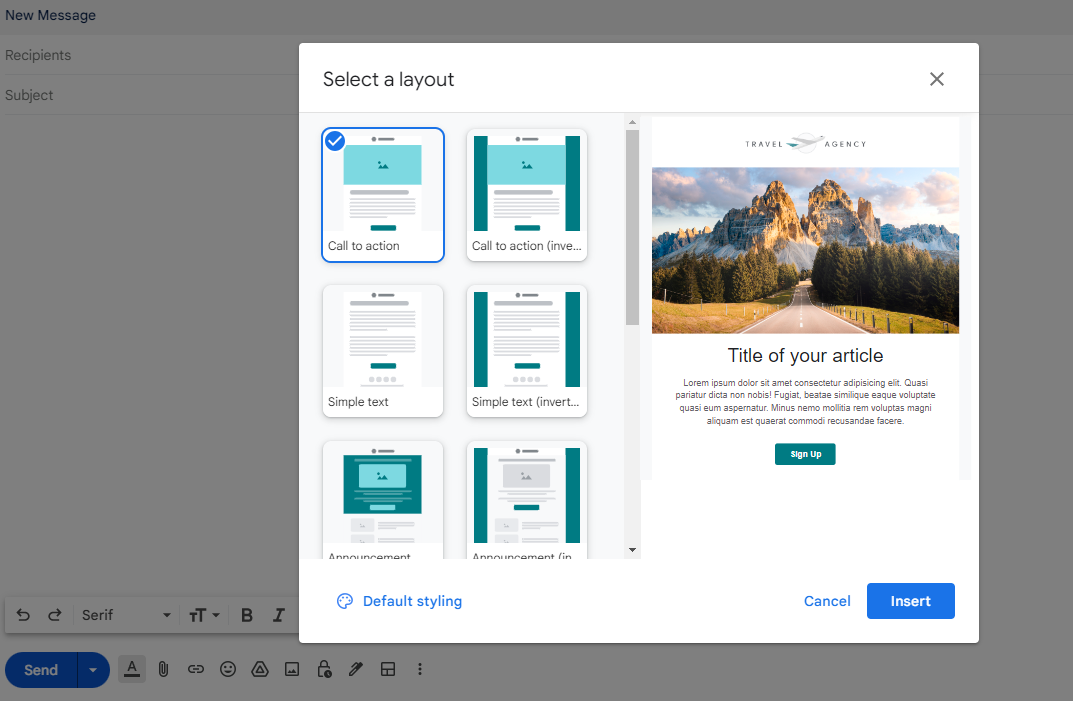Insert a signature with the pen icon
This screenshot has height=701, width=1073.
coord(356,670)
